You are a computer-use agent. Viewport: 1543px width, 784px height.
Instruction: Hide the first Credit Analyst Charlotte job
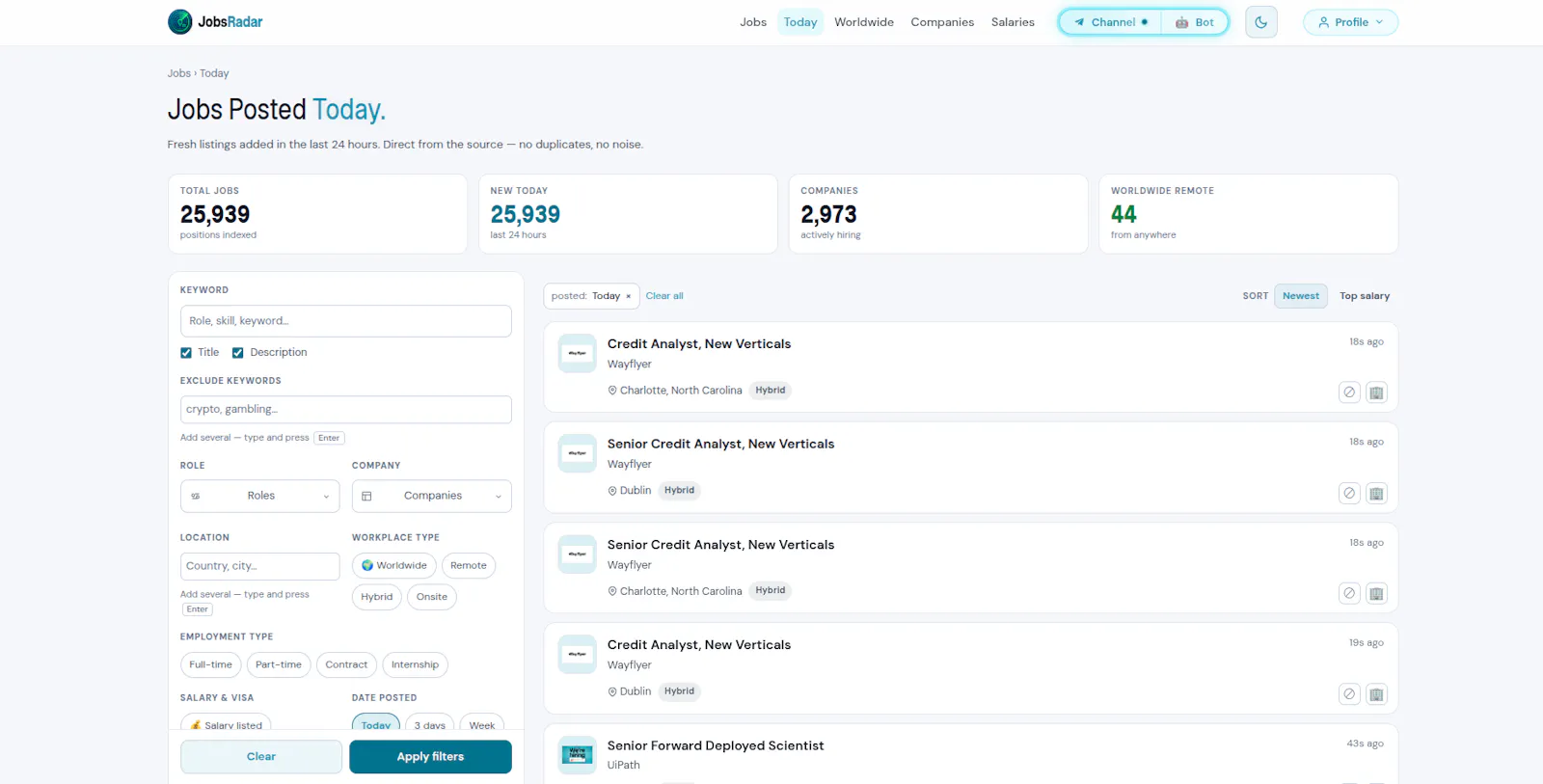coord(1349,392)
